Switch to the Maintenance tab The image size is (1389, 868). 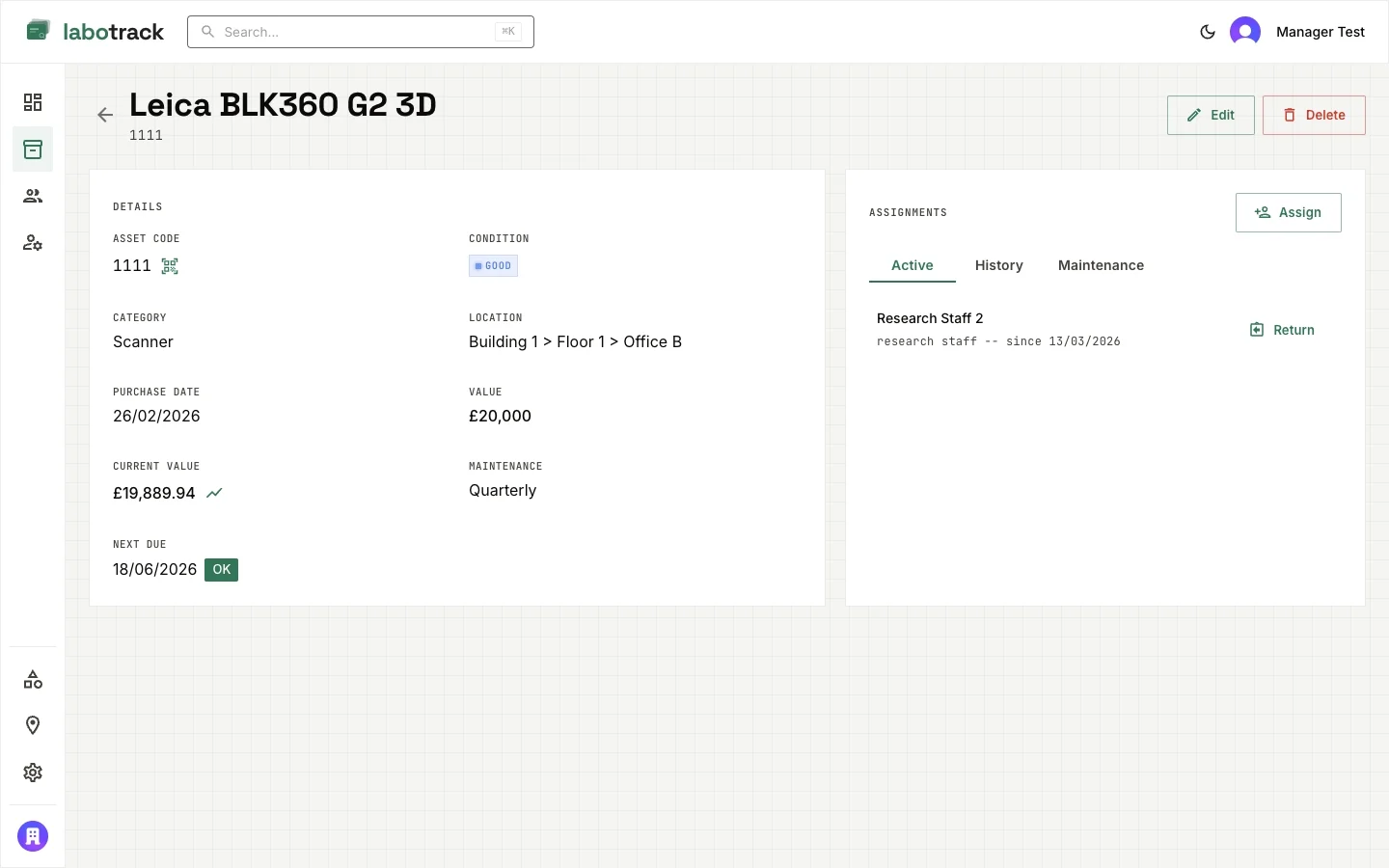[x=1101, y=265]
